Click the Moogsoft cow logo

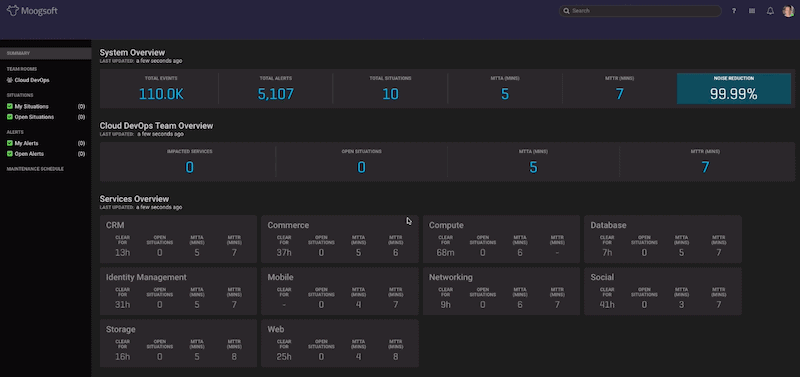[13, 10]
